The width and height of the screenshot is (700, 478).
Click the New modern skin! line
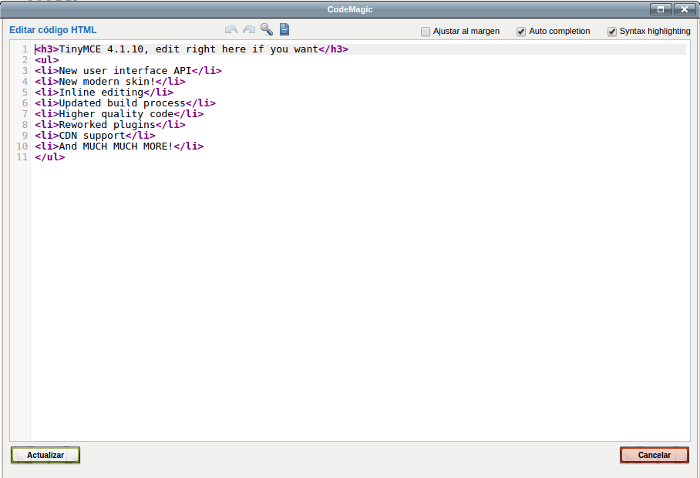pos(110,82)
